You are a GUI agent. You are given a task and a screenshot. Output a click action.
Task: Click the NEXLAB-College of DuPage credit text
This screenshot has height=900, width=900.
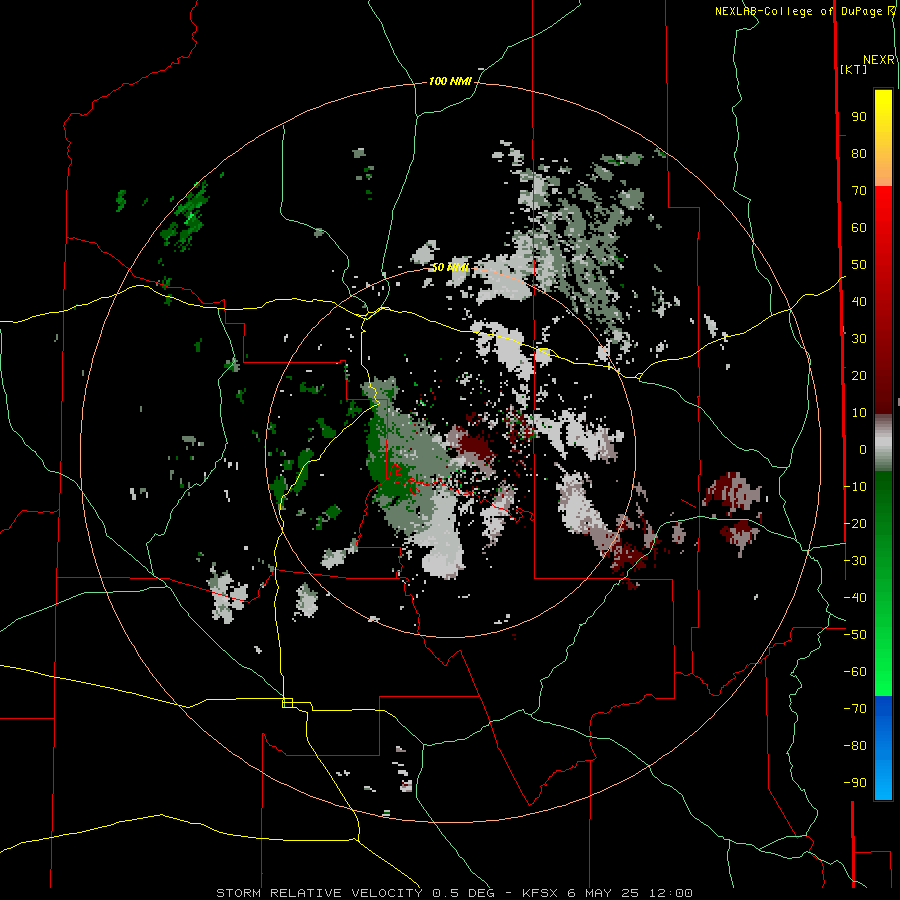[x=804, y=11]
